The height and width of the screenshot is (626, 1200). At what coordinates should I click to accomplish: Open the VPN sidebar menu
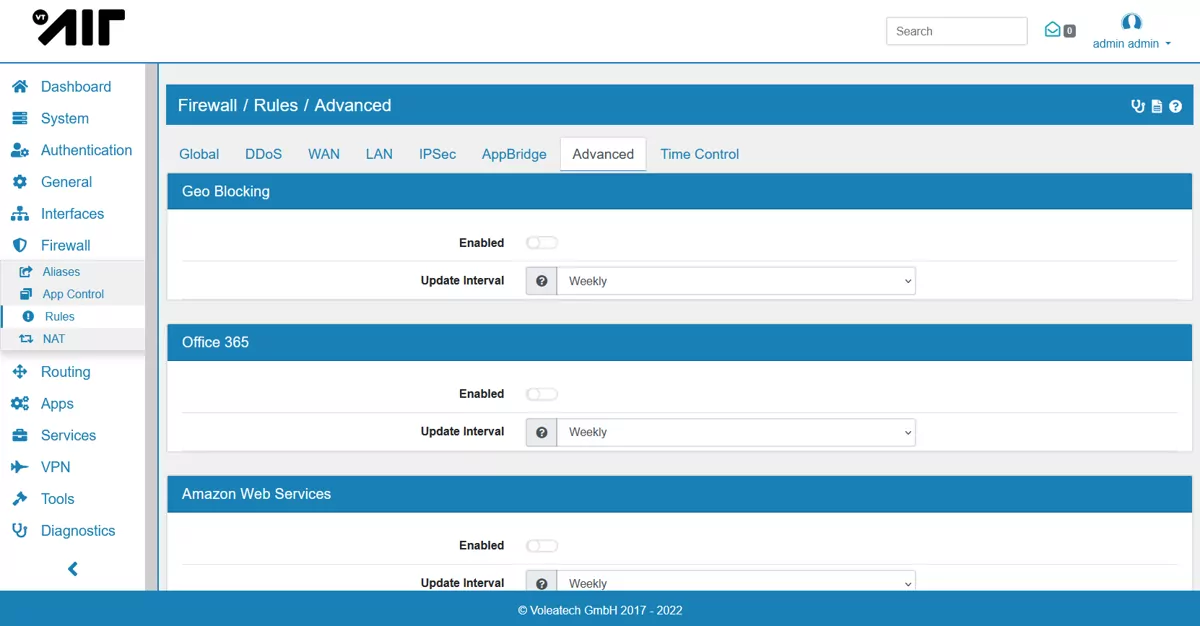55,467
